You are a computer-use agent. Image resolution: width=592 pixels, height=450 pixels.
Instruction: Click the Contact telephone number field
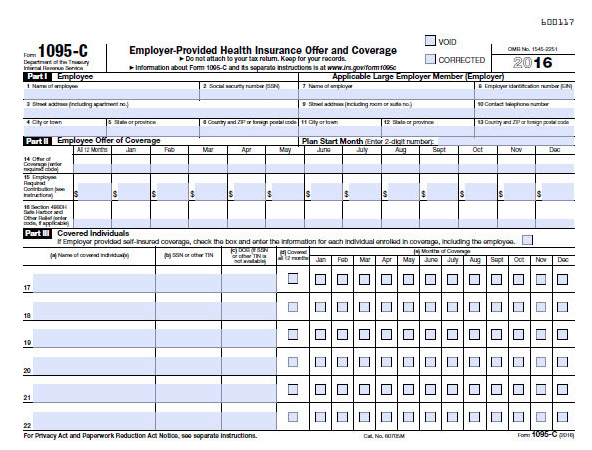(x=525, y=112)
